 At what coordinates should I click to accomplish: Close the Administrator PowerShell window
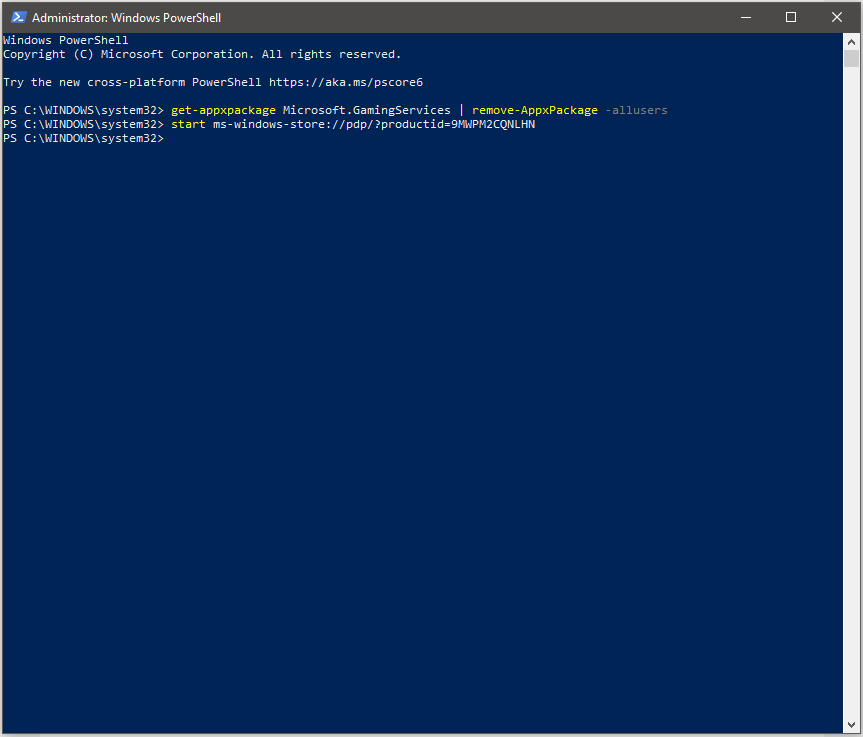(x=837, y=18)
